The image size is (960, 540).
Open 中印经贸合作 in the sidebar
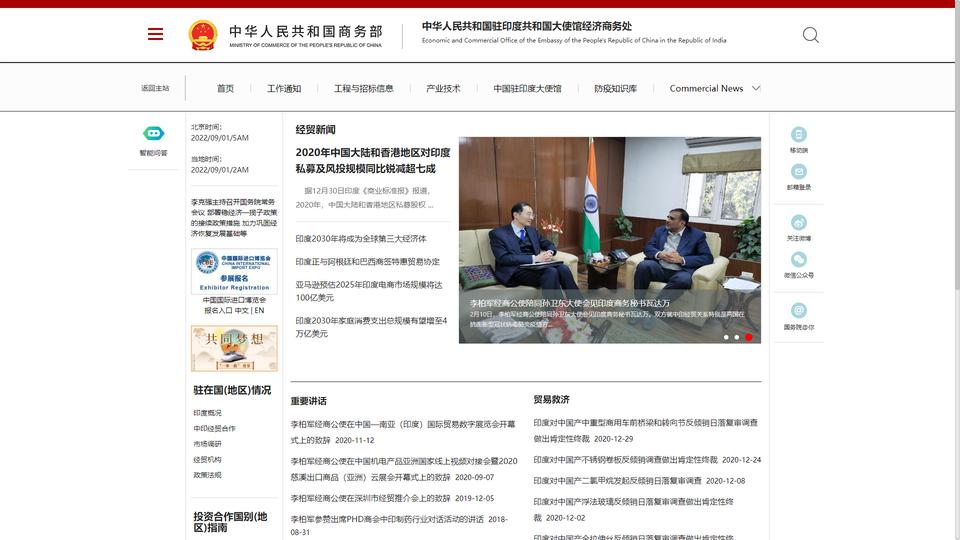pos(214,429)
